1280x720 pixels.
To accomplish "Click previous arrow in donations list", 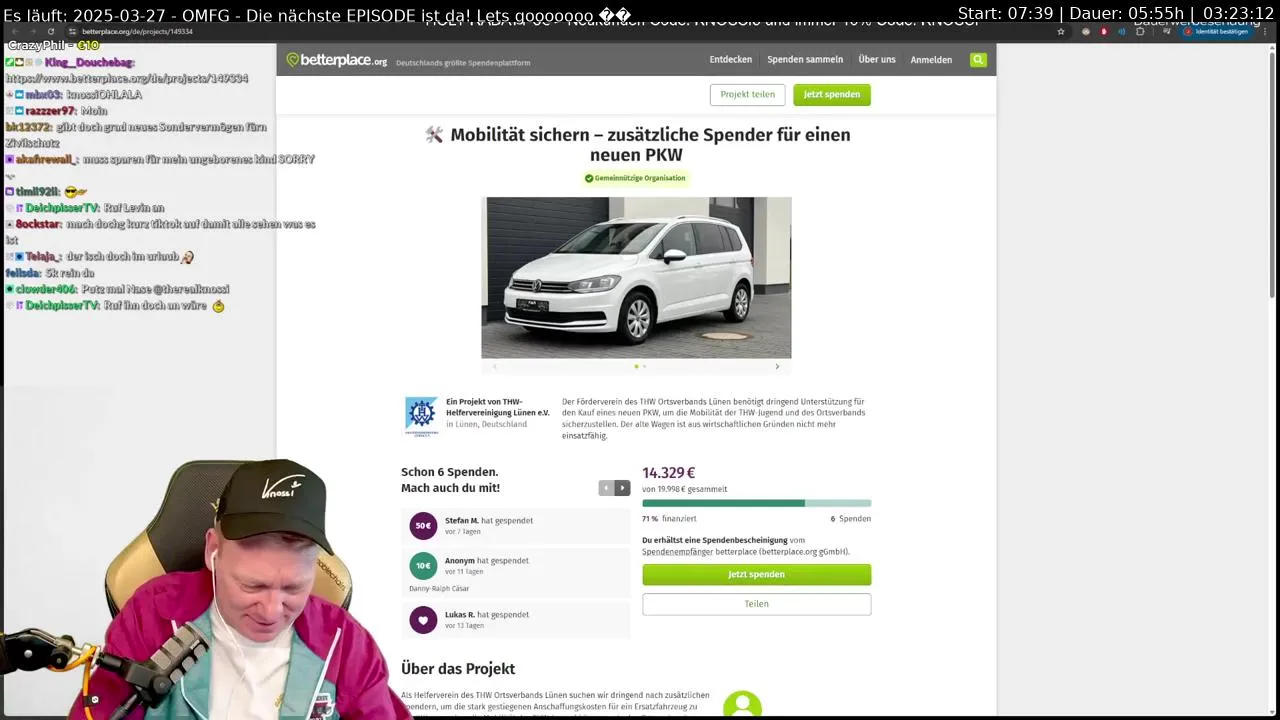I will (x=606, y=488).
